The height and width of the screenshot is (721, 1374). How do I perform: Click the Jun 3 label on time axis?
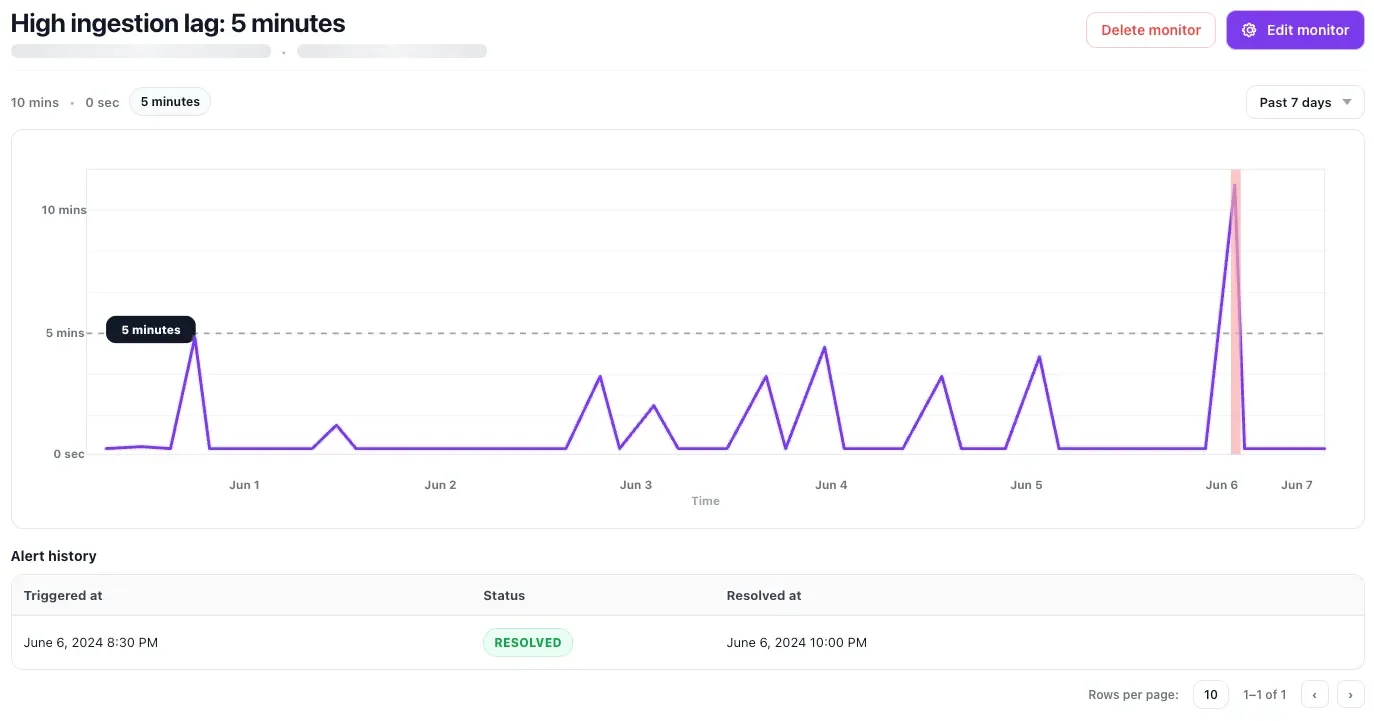coord(635,485)
